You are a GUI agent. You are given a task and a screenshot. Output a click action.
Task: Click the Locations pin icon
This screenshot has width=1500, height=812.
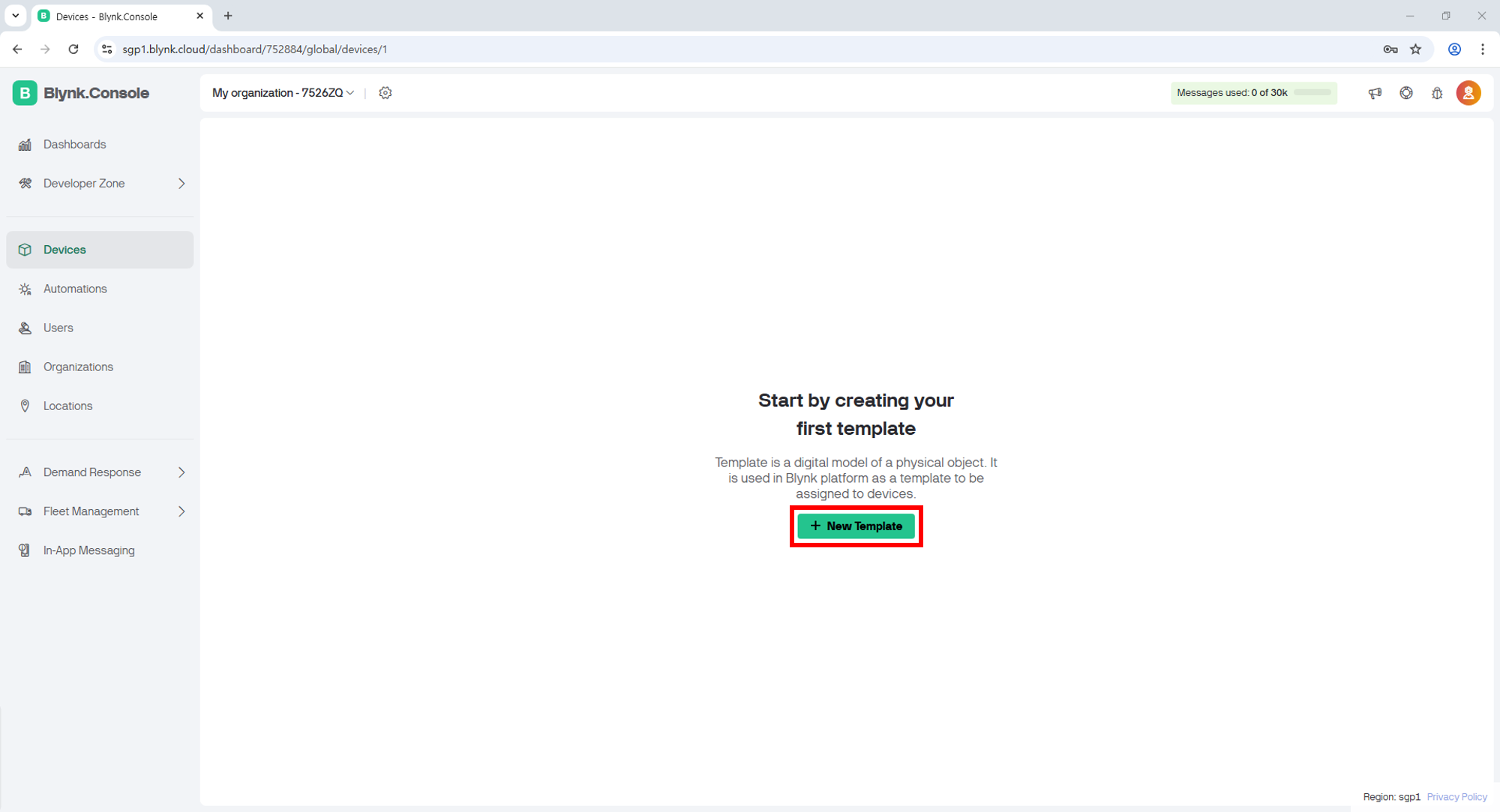click(25, 406)
